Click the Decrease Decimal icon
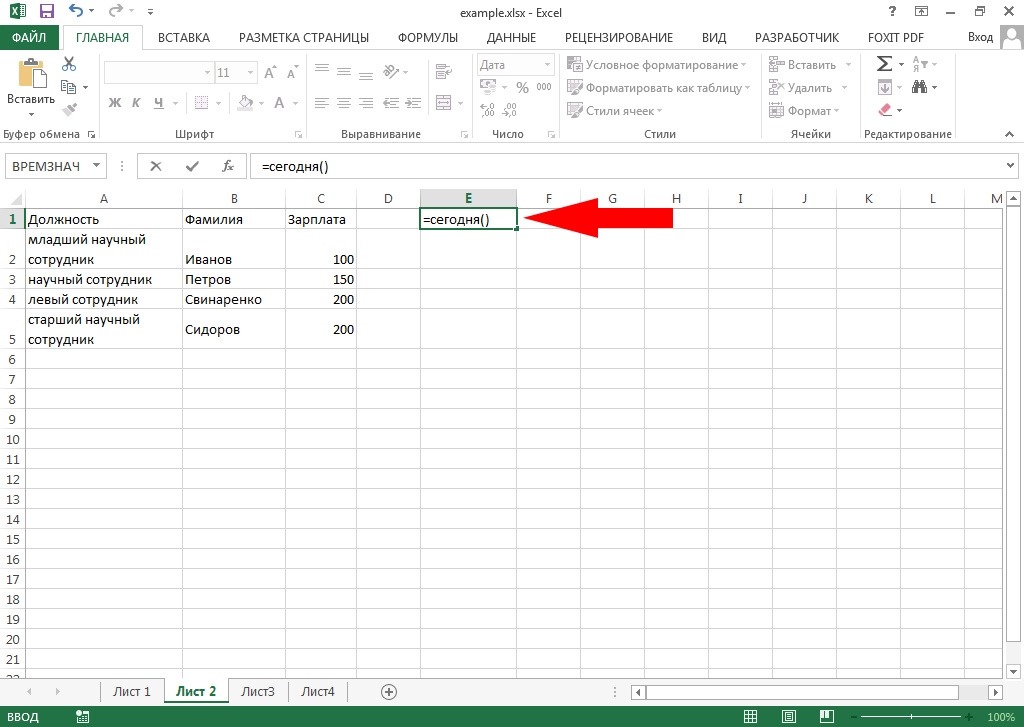The width and height of the screenshot is (1024, 727). [510, 110]
